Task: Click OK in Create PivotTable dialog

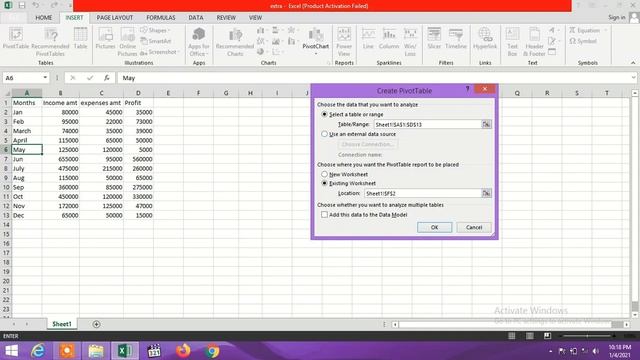Action: [x=434, y=227]
